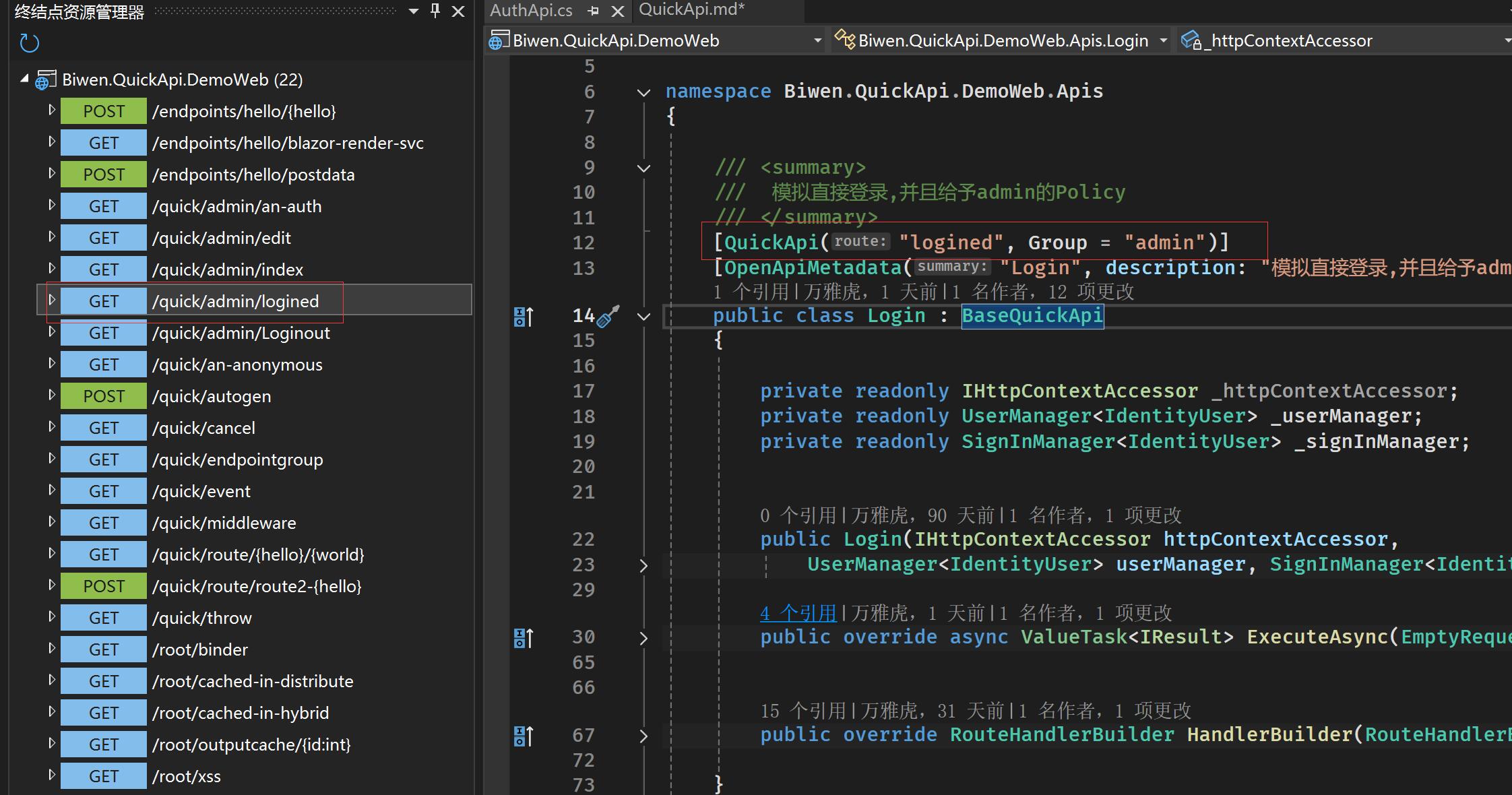The width and height of the screenshot is (1512, 795).
Task: Click the BaseQuickApi base class name
Action: pyautogui.click(x=1032, y=315)
